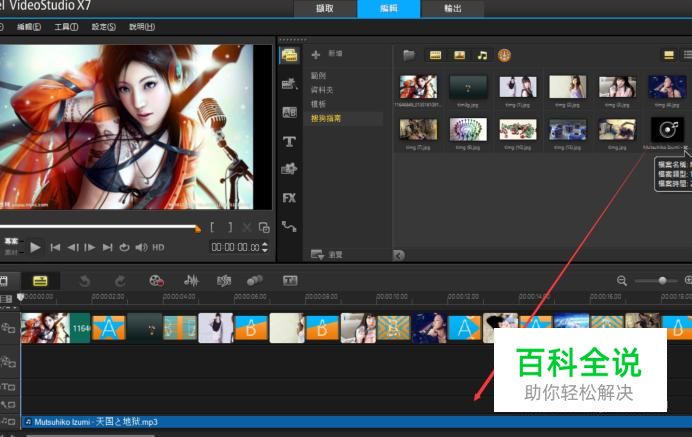
Task: Toggle showing photos in library
Action: (x=459, y=55)
